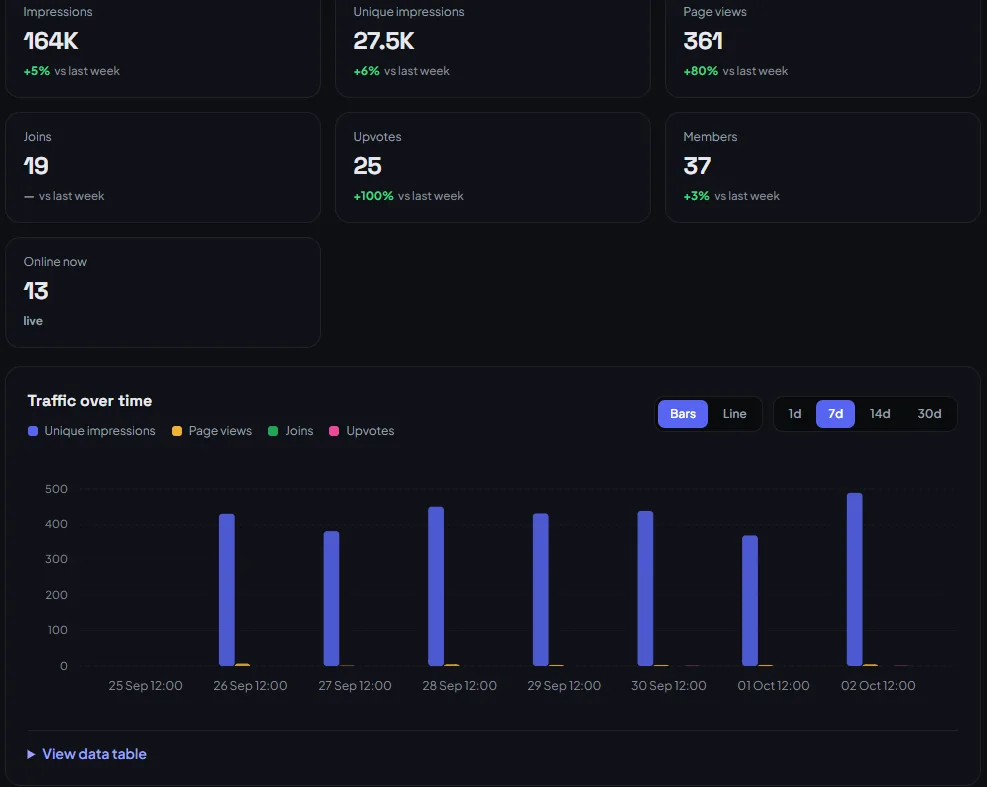Select the 1d time range

point(794,414)
